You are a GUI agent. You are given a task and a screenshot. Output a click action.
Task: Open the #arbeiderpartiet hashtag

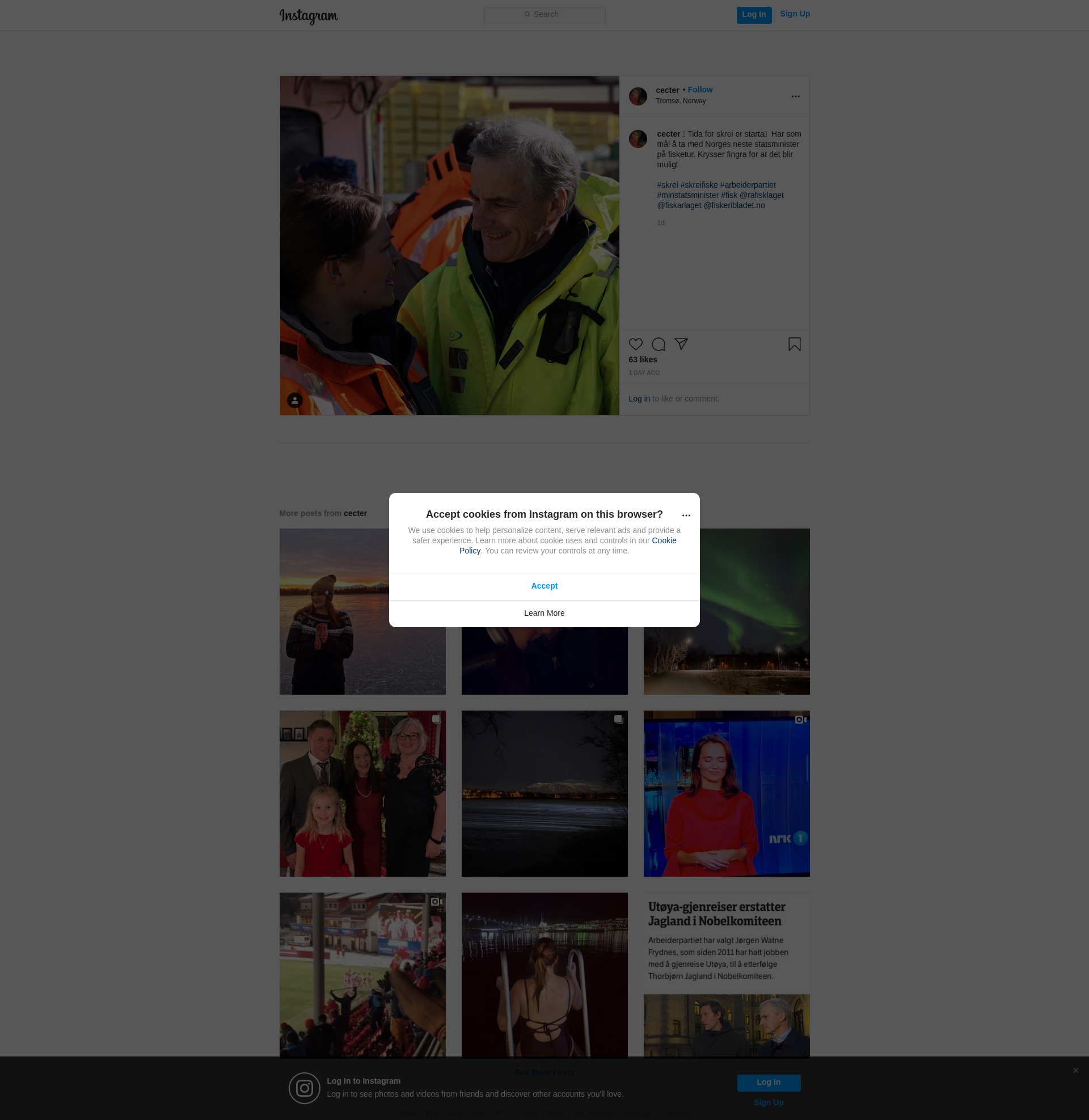747,185
